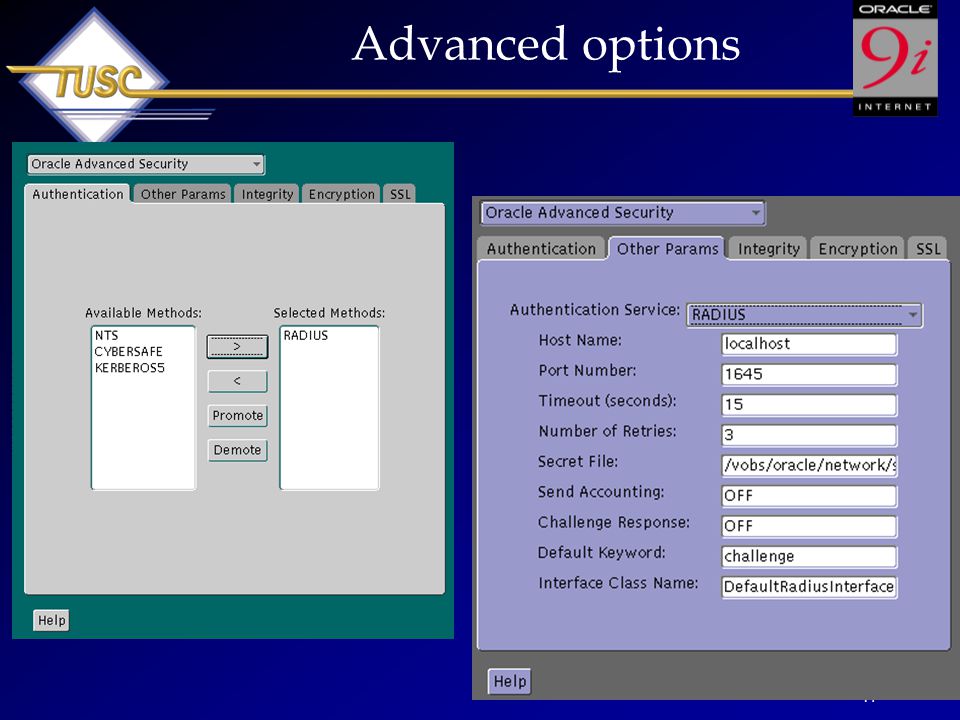Select KERBEROS5 in Available Methods list
The height and width of the screenshot is (720, 960).
tap(130, 368)
